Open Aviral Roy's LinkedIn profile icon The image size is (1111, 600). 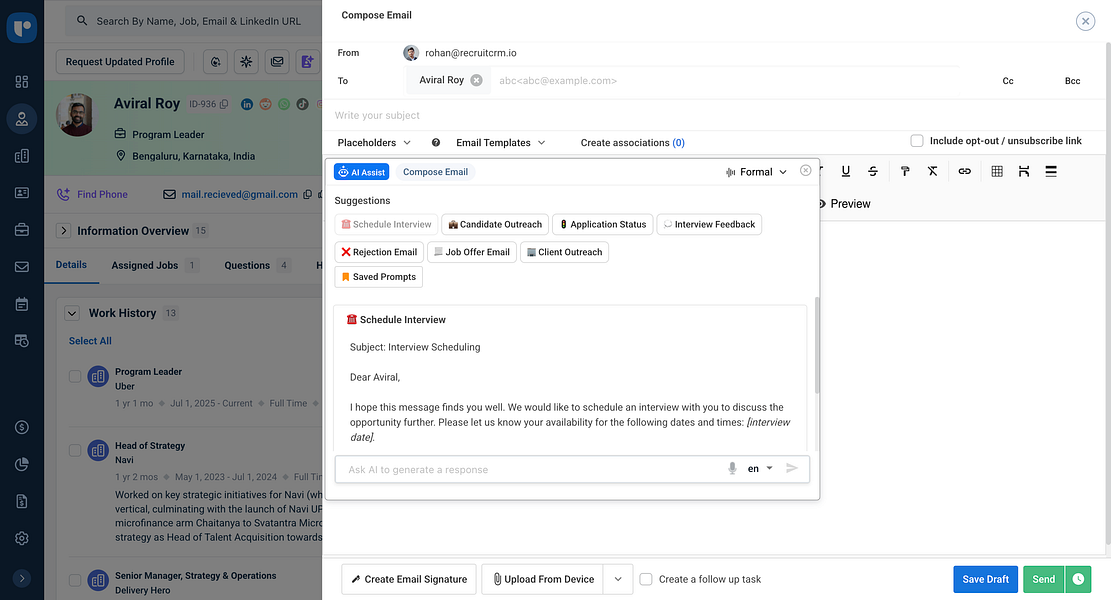247,104
